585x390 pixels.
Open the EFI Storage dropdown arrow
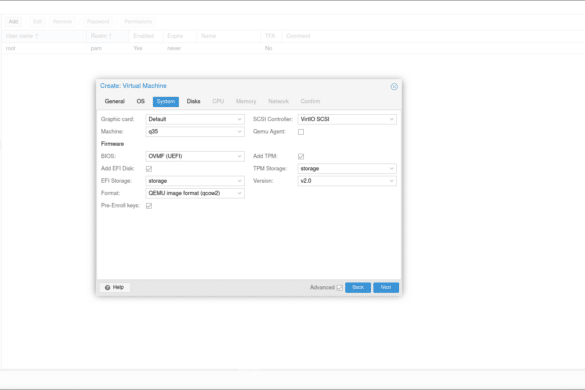tap(240, 181)
